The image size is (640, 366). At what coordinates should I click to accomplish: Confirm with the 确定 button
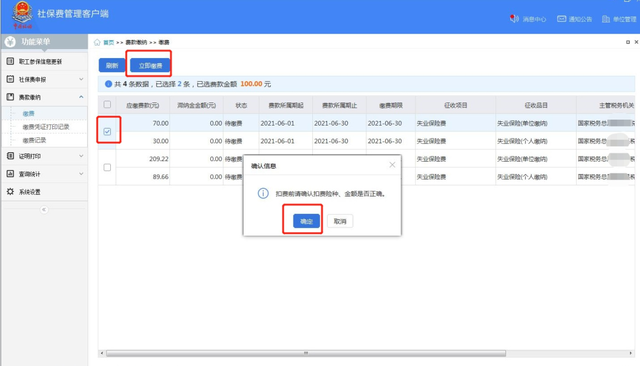pos(306,221)
